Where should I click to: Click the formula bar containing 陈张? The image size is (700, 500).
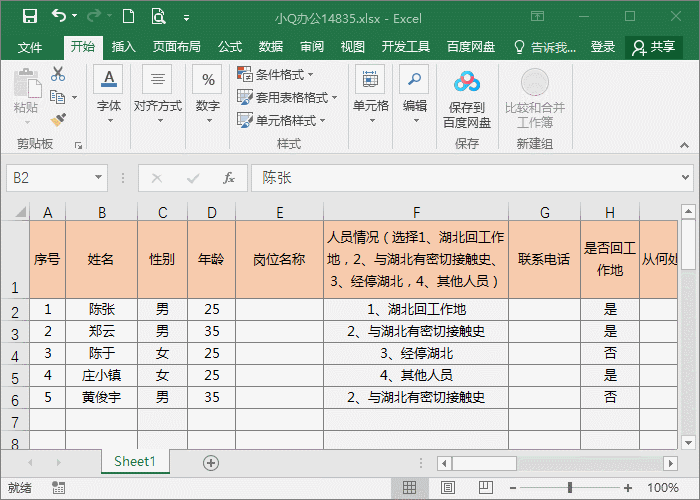pos(466,178)
